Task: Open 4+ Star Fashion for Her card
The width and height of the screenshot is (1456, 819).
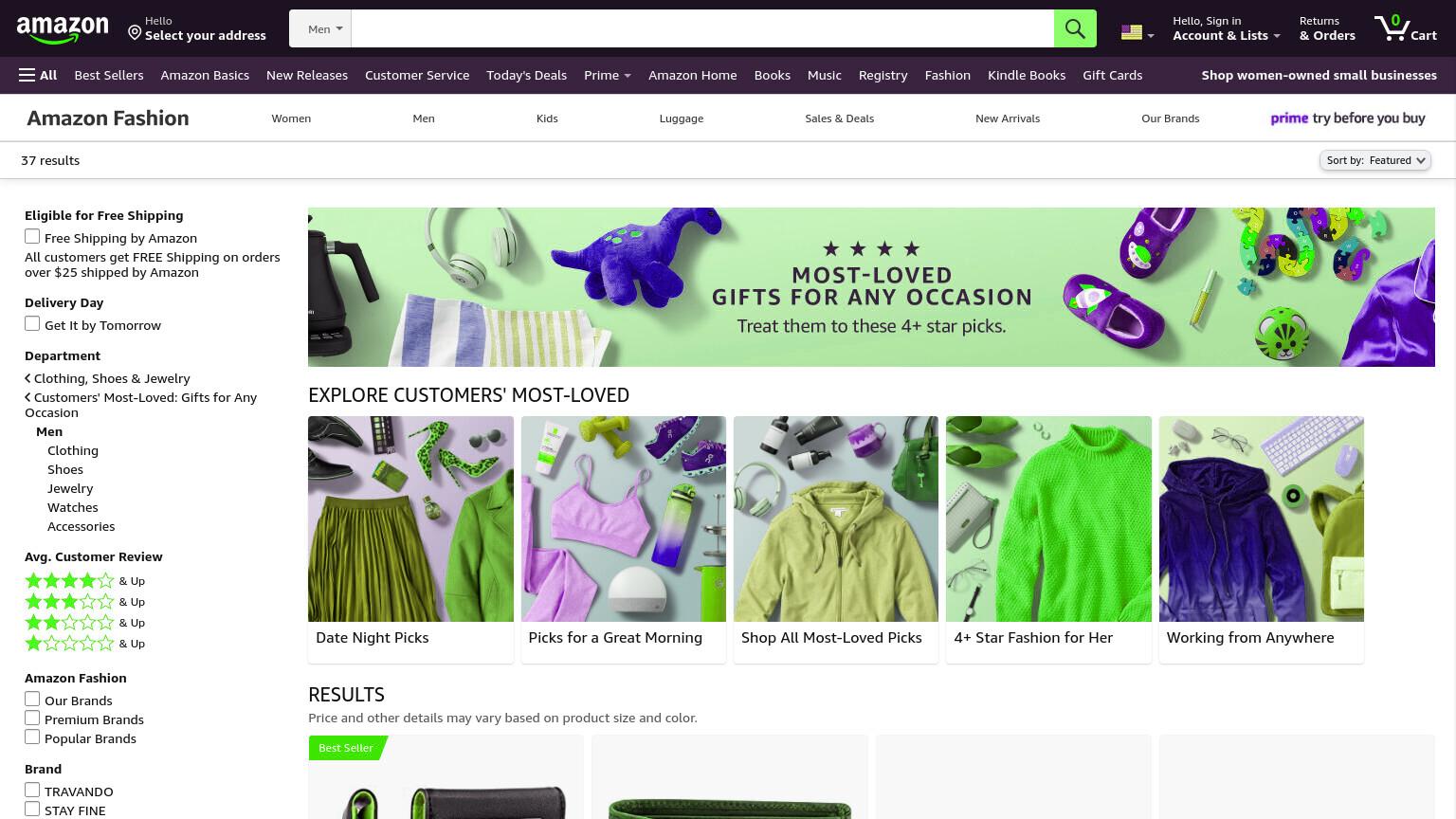Action: [x=1048, y=539]
